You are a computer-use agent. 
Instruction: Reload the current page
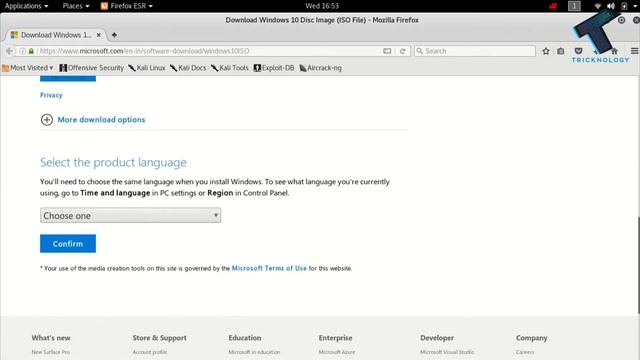click(x=402, y=51)
